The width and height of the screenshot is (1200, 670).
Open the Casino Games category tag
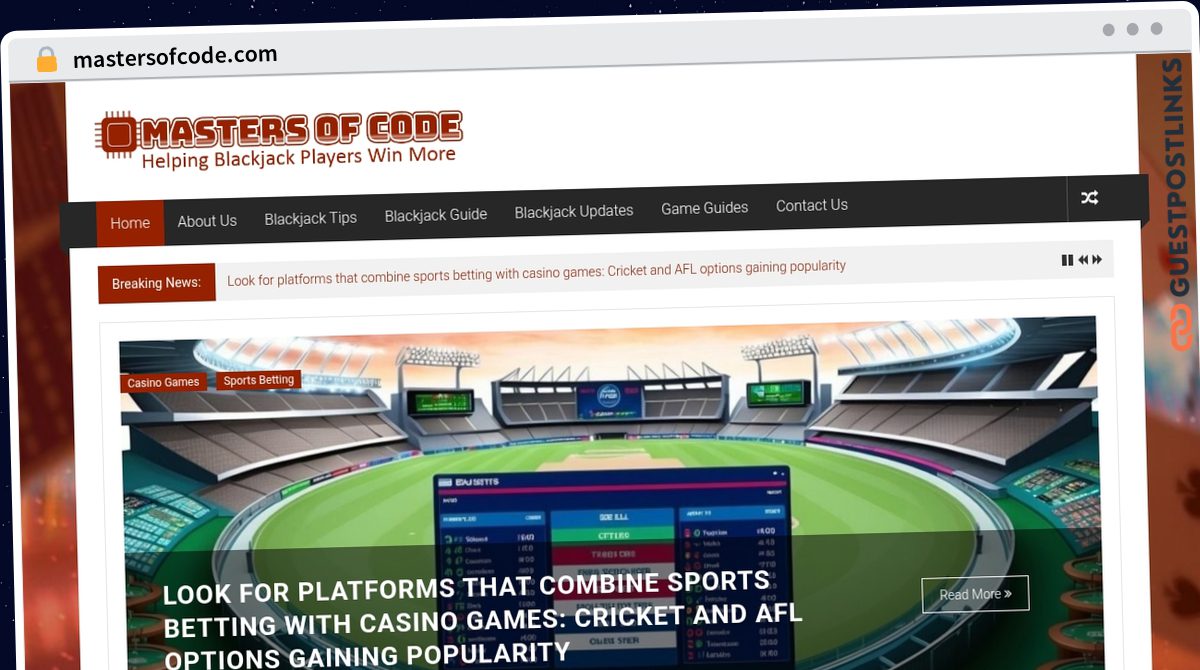tap(163, 383)
